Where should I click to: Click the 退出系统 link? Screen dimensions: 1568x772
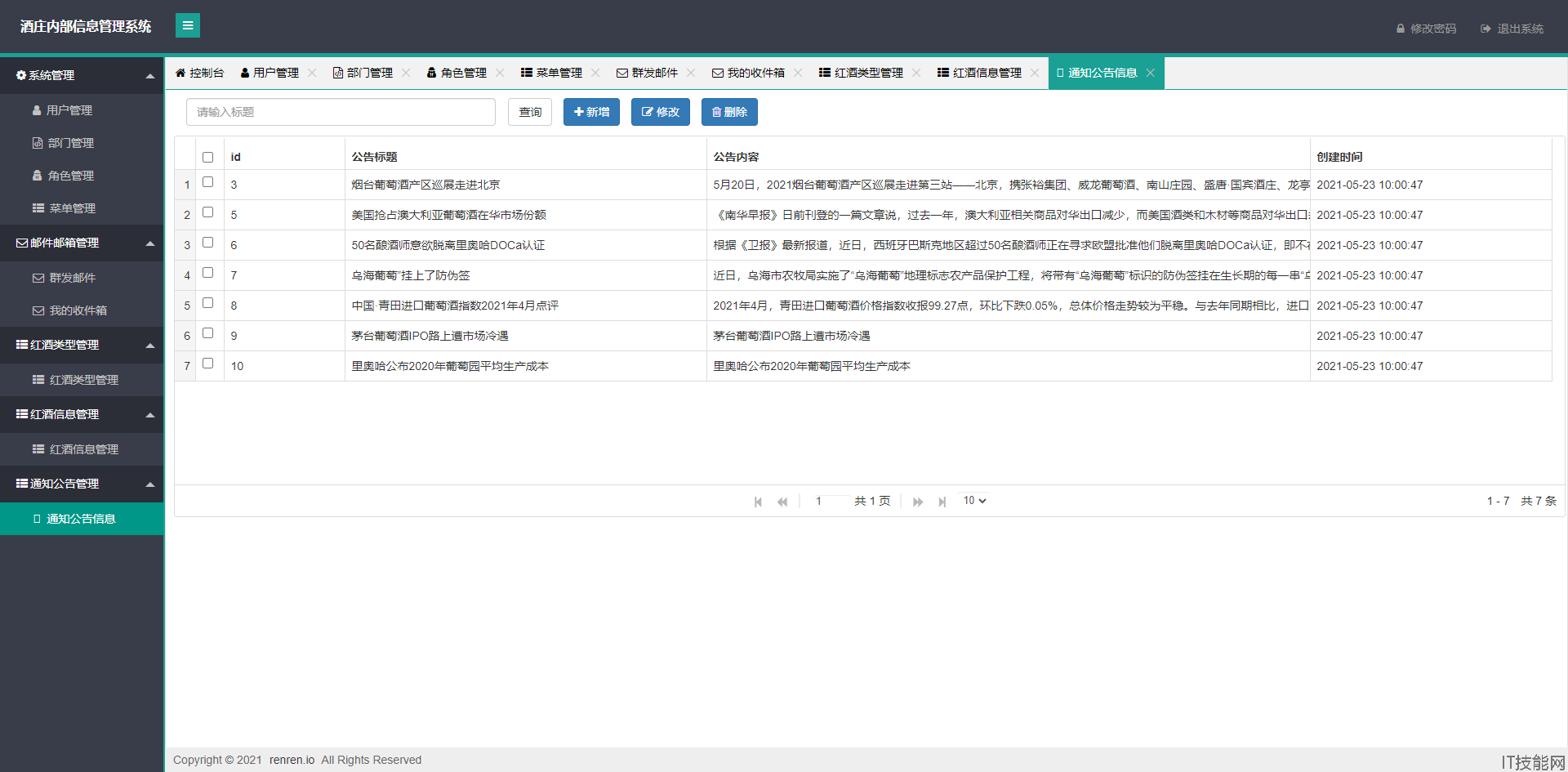pyautogui.click(x=1512, y=29)
